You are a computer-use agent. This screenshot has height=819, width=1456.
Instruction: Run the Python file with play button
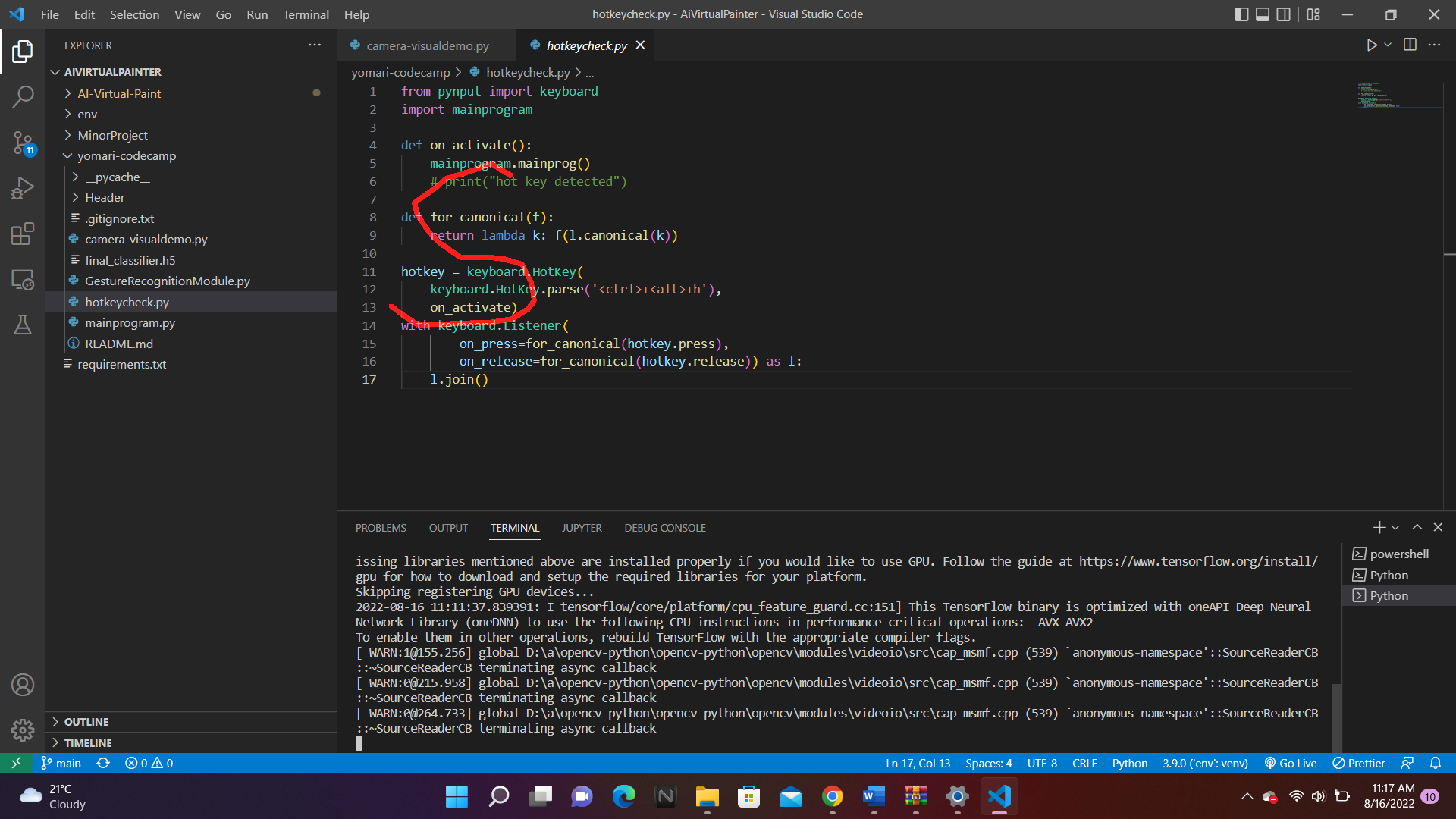point(1371,45)
